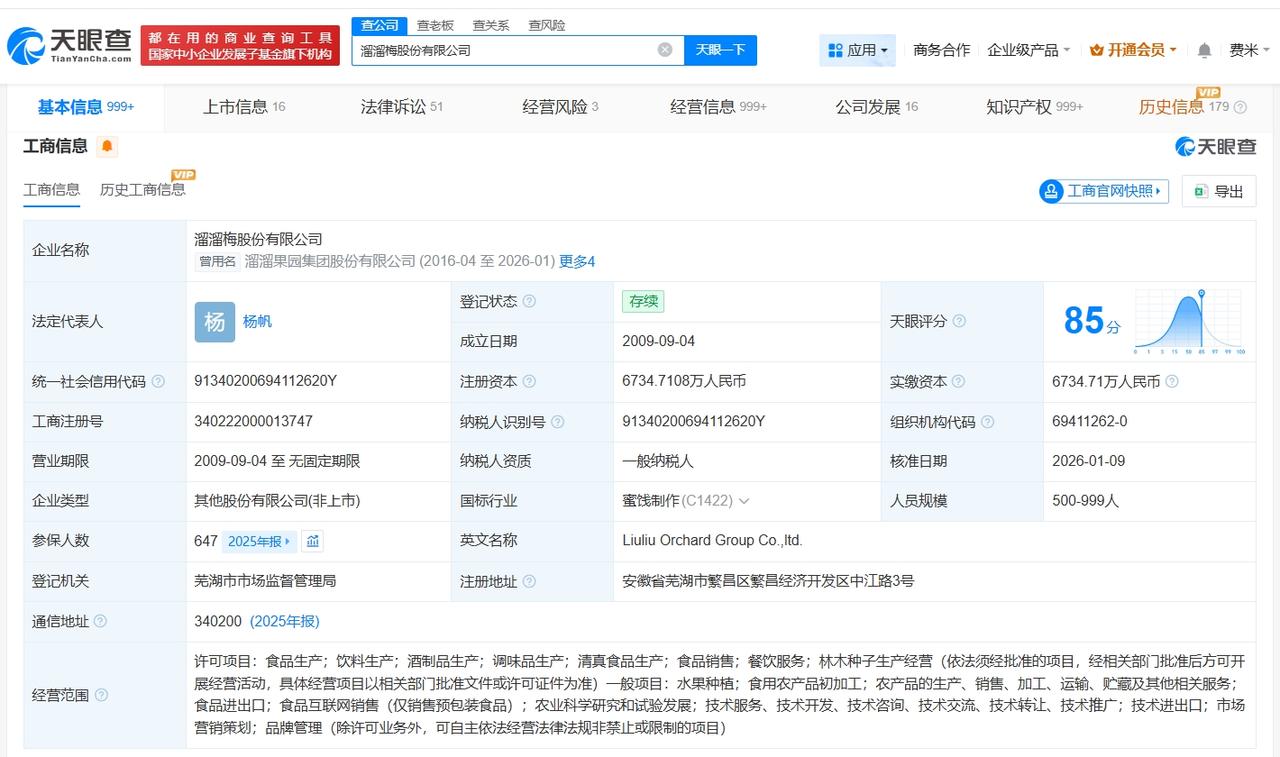Select the 查公司 search mode tab
The width and height of the screenshot is (1280, 757).
(379, 25)
